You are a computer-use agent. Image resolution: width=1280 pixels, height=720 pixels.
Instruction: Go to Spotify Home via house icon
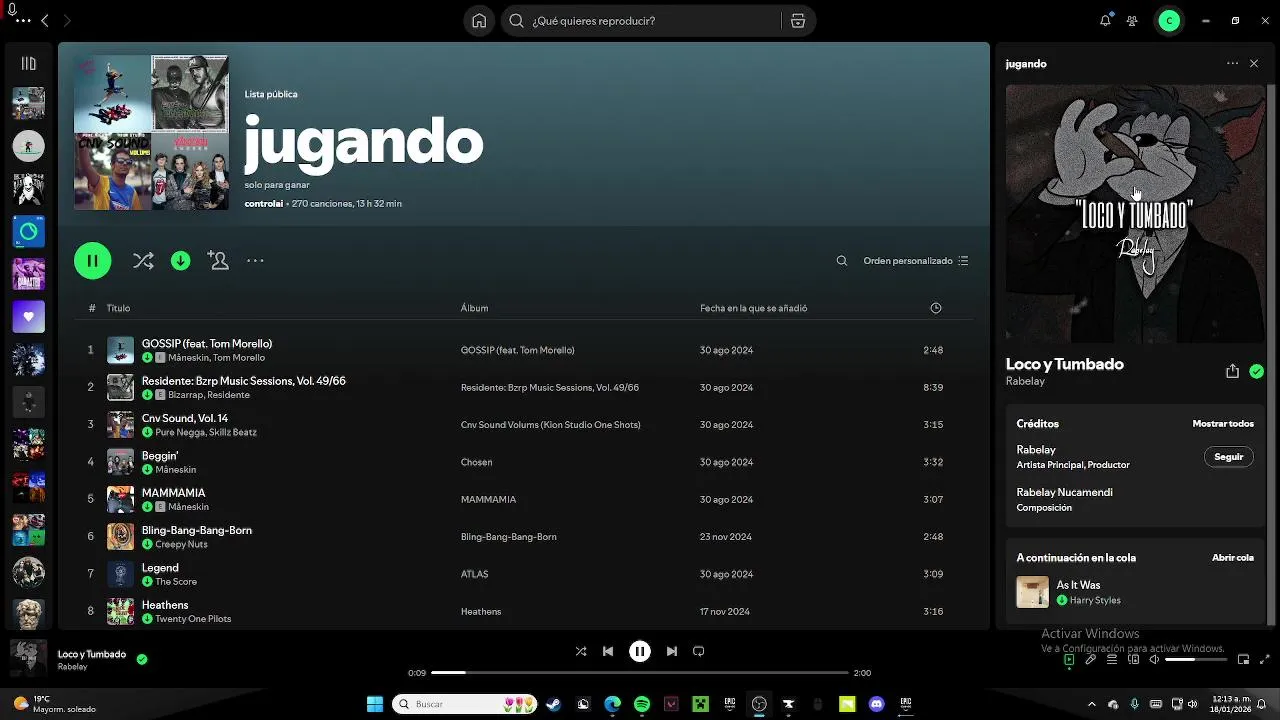479,21
